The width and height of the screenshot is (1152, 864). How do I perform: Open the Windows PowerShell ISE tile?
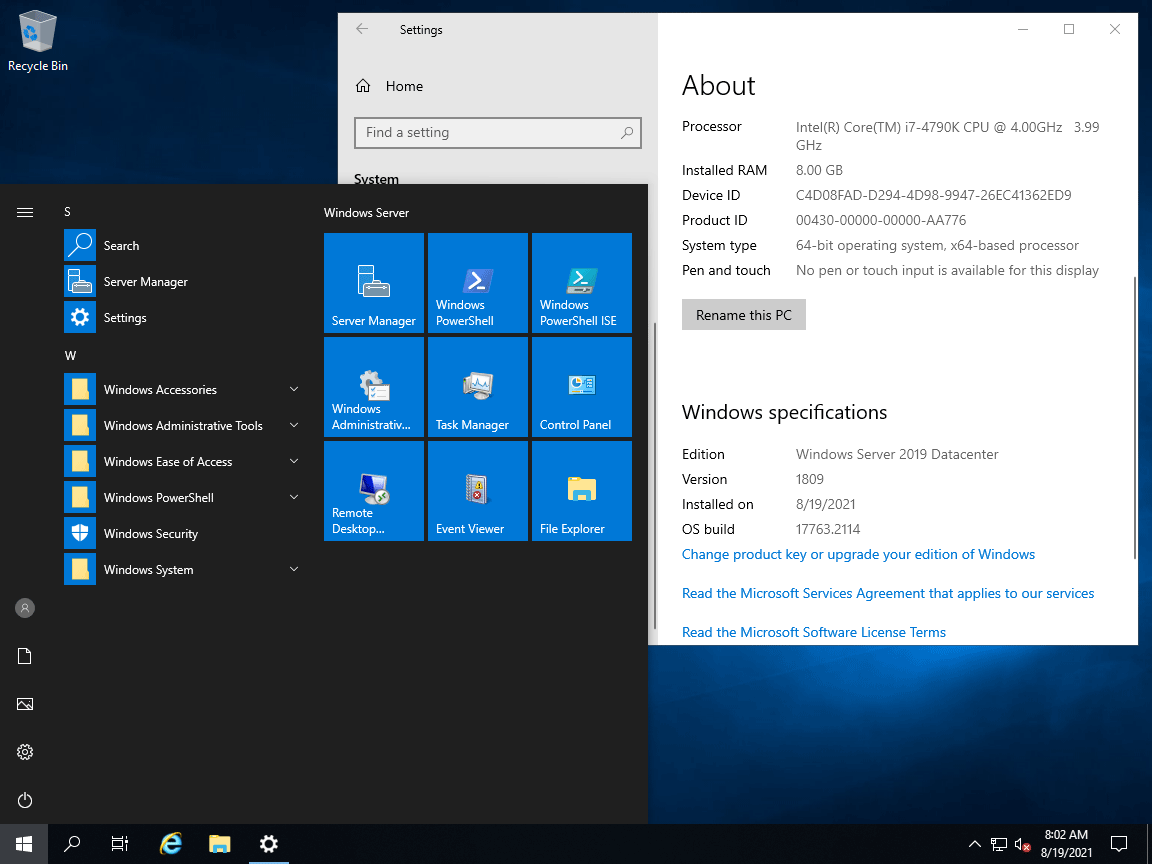coord(582,283)
